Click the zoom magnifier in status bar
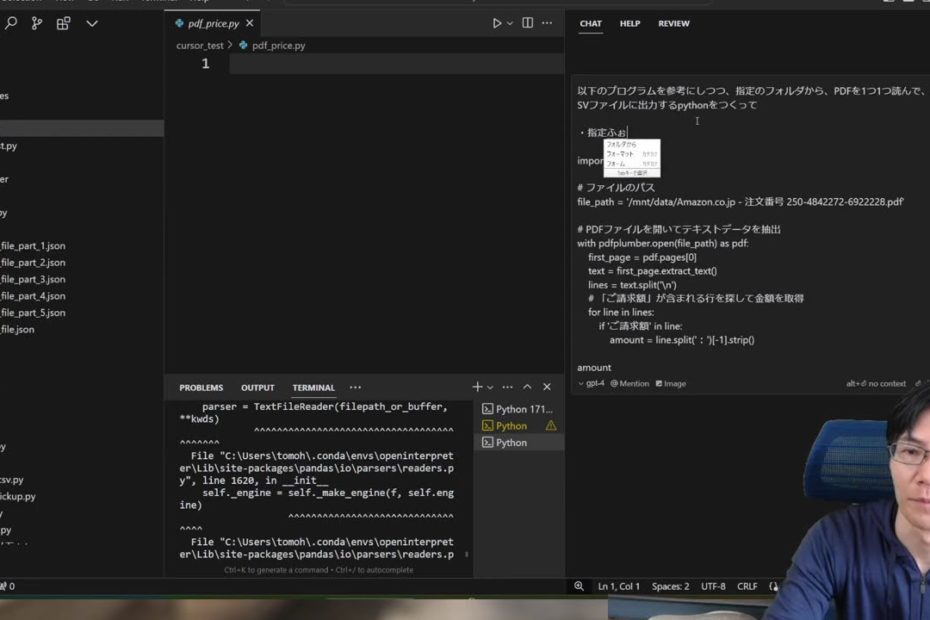 tap(579, 586)
